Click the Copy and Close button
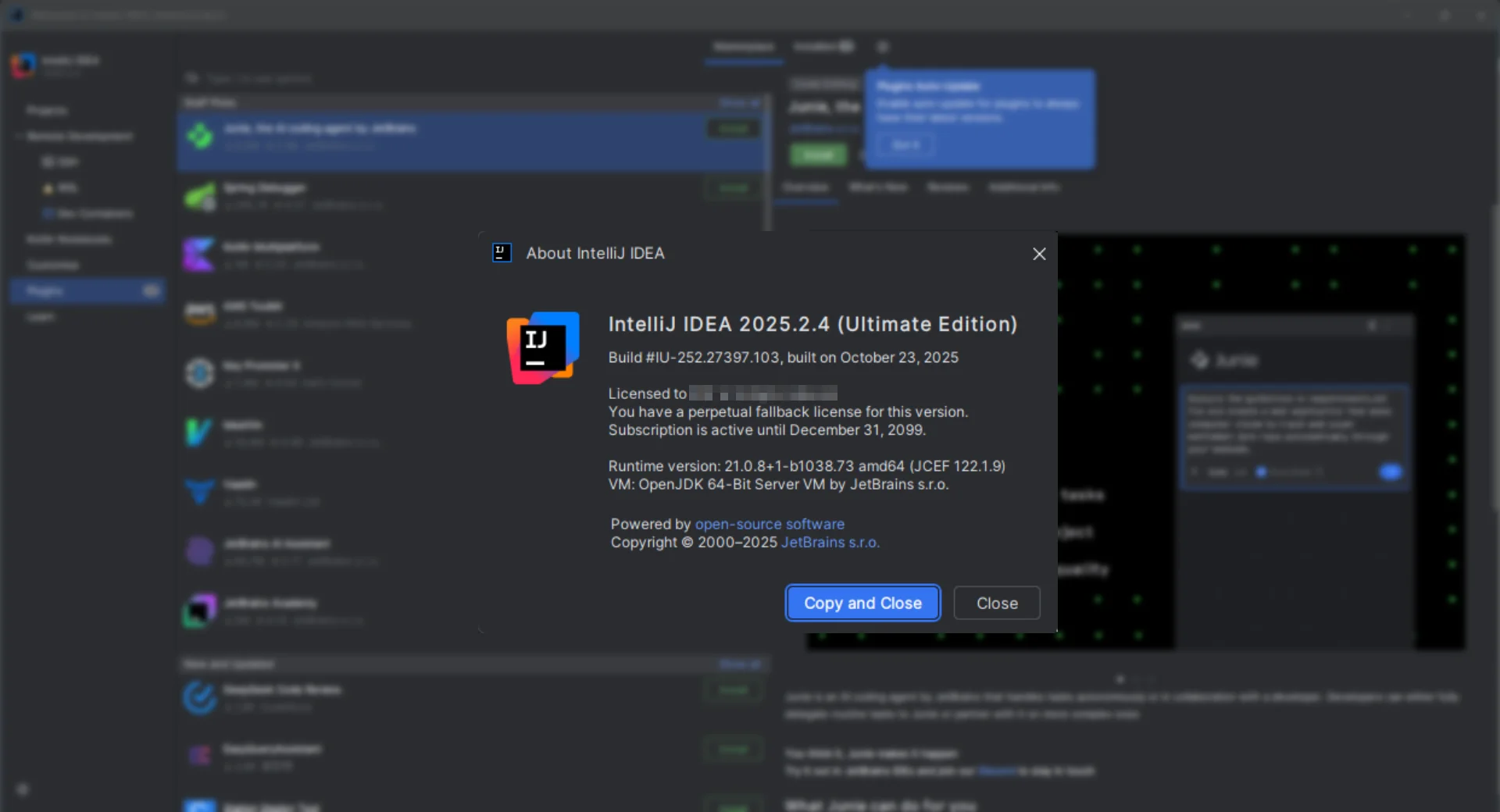The height and width of the screenshot is (812, 1500). point(862,603)
